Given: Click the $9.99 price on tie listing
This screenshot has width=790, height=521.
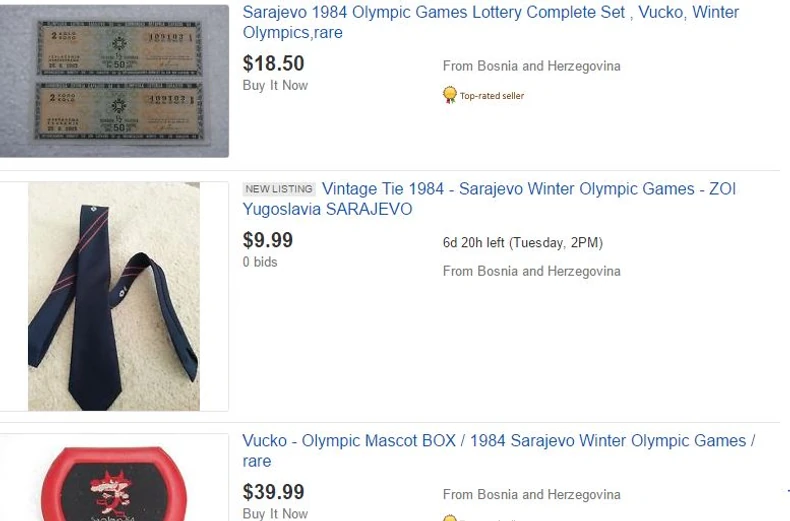Looking at the screenshot, I should coord(267,241).
